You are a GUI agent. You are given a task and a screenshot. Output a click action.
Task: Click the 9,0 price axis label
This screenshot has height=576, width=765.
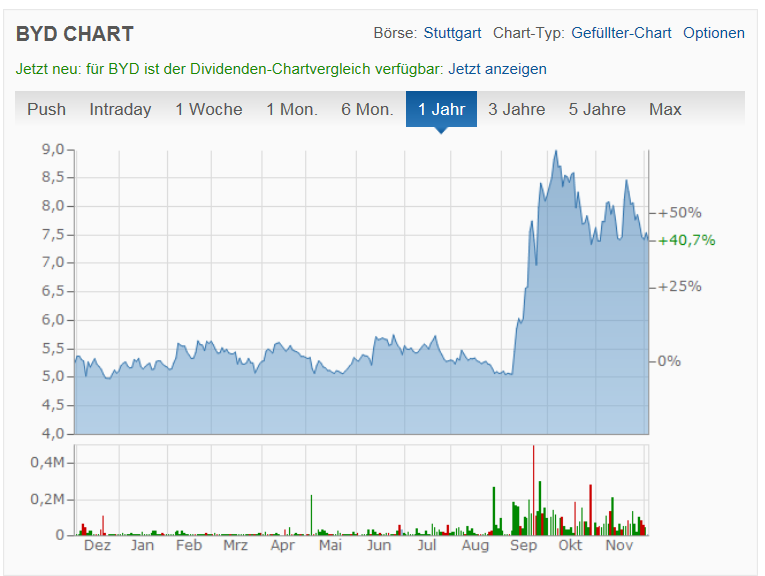(x=53, y=149)
